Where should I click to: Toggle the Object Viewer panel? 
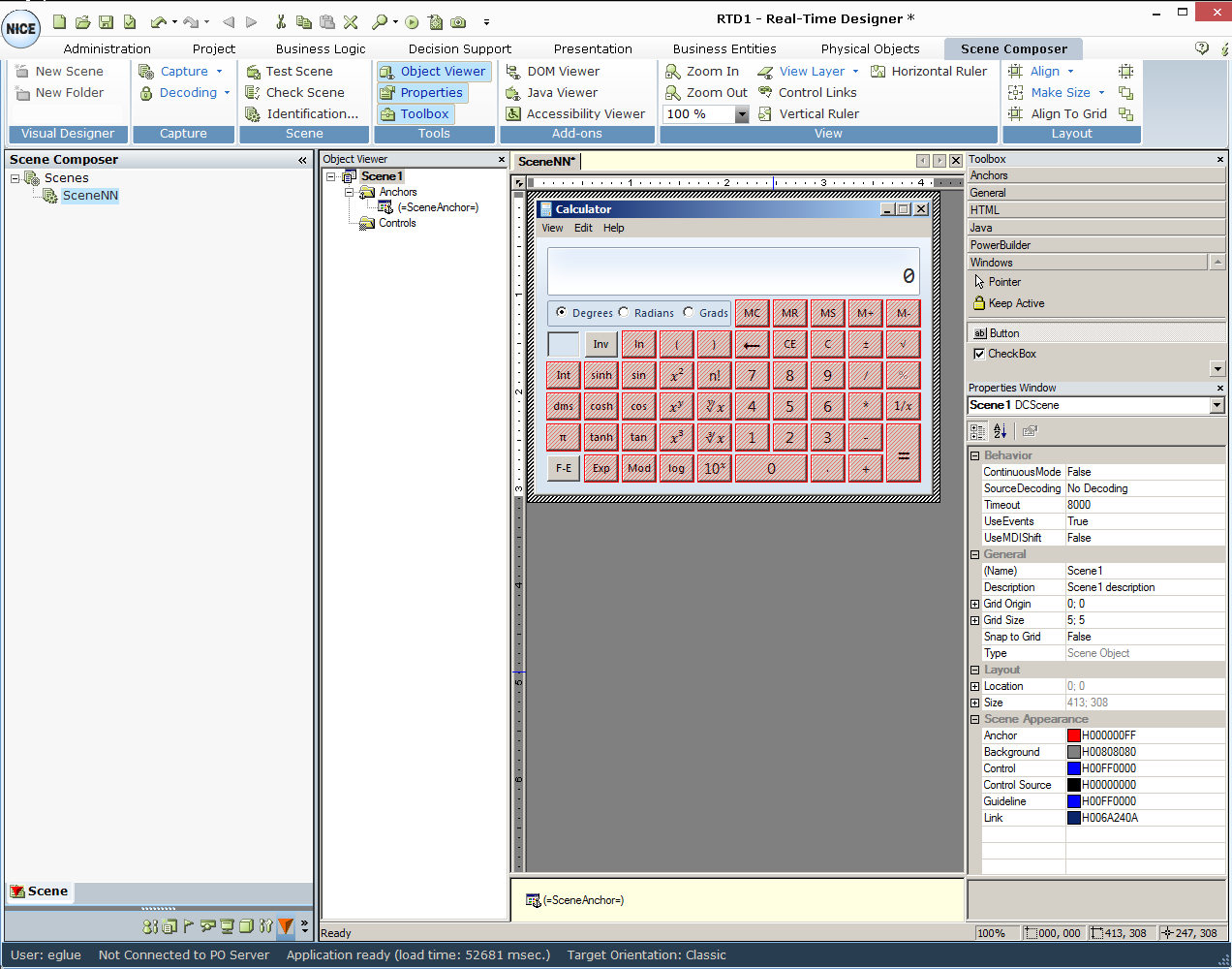(433, 71)
